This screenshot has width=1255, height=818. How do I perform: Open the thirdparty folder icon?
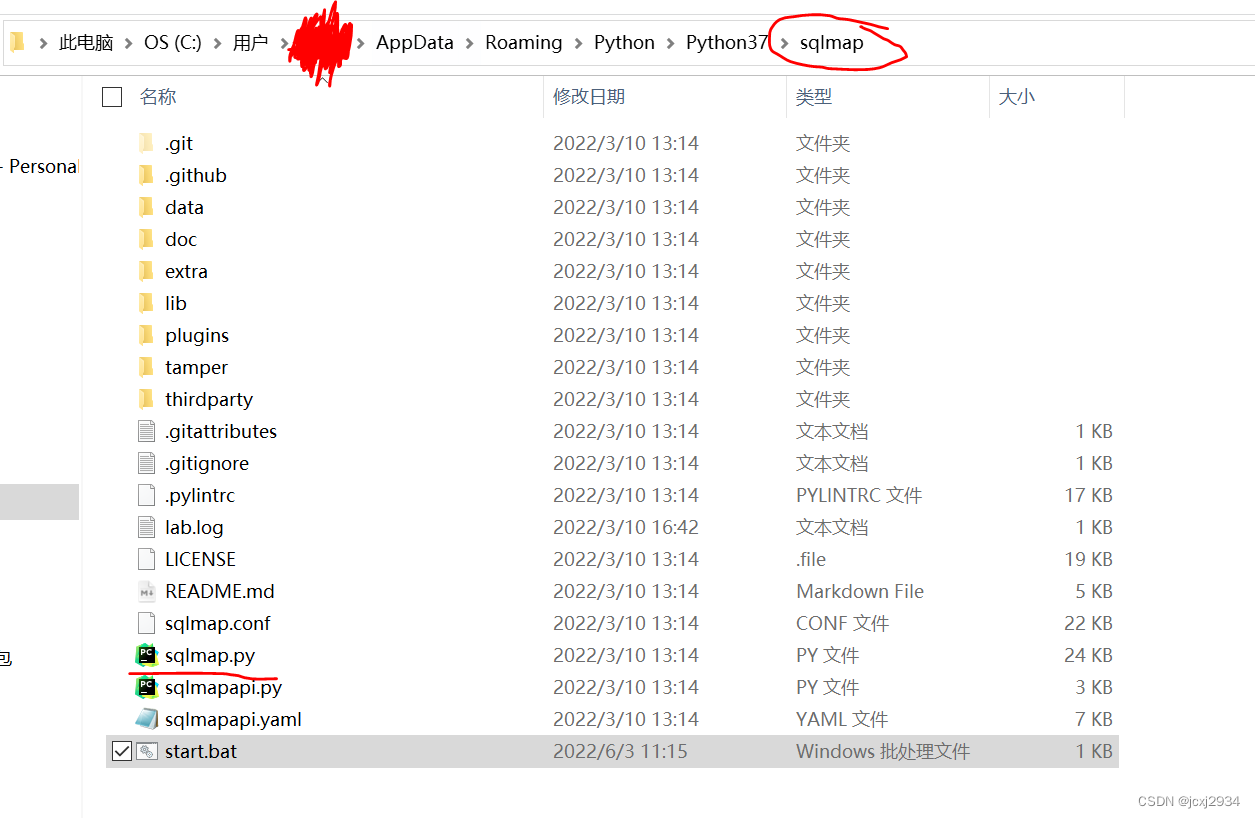(x=146, y=399)
